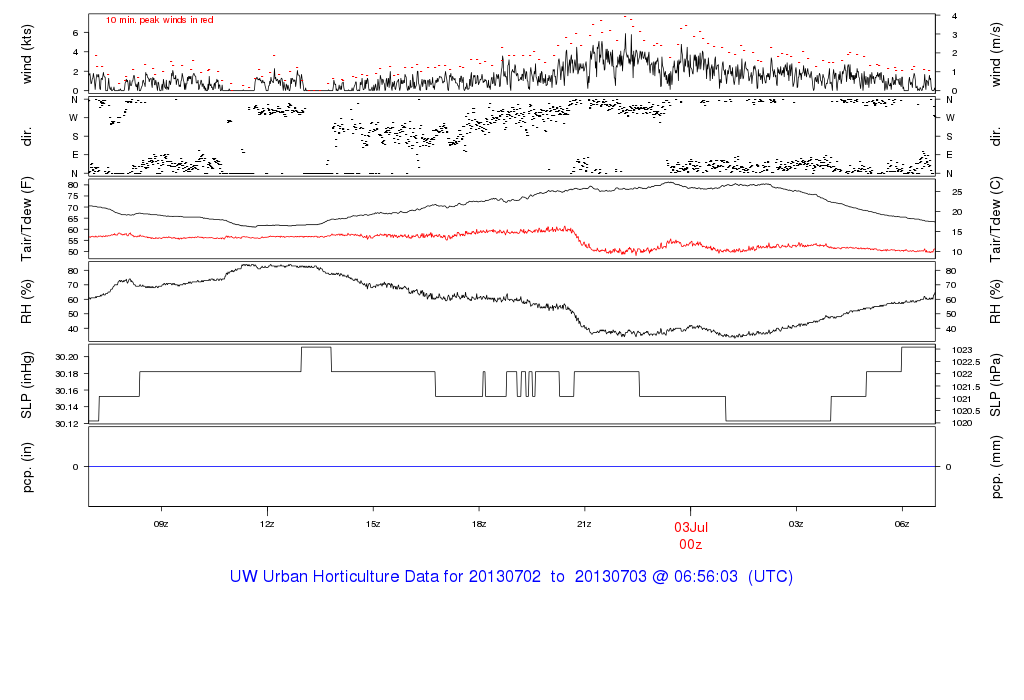
Task: Click the '10 min. peak winds in red' note
Action: pos(159,20)
